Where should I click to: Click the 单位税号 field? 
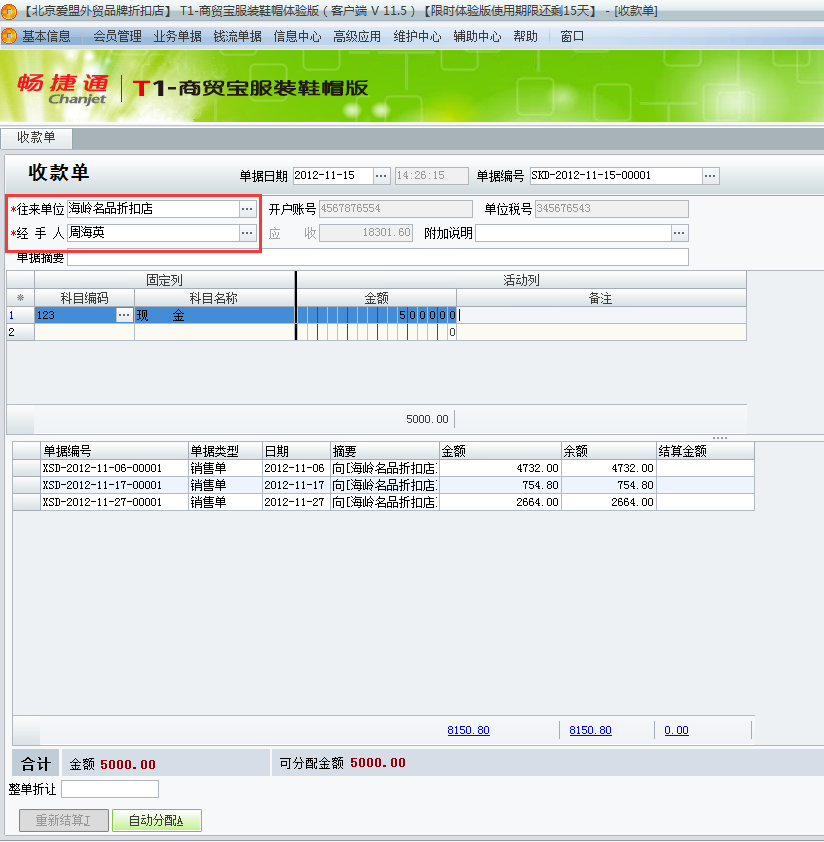(612, 209)
